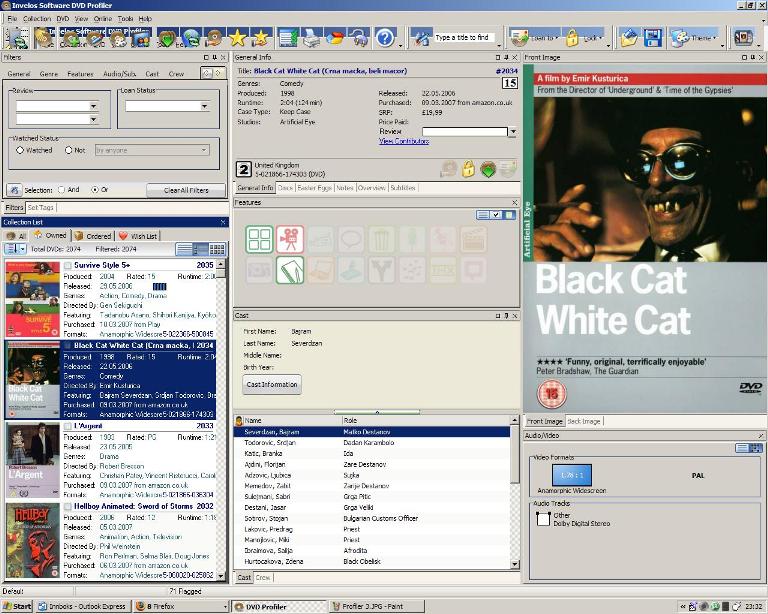Screen dimensions: 768x614
Task: Switch to Profiler 3.JPG - Paint taskbar item
Action: point(376,607)
